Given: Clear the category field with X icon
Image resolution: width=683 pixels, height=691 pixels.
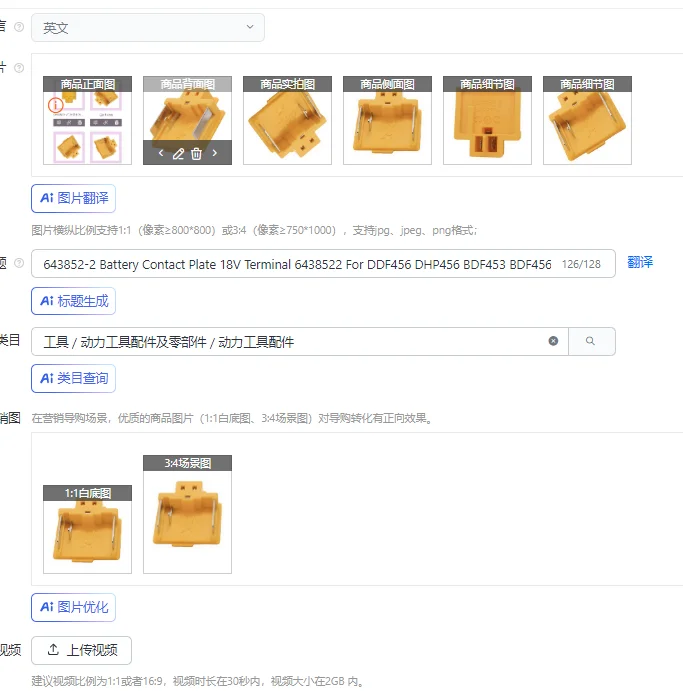Looking at the screenshot, I should point(553,341).
